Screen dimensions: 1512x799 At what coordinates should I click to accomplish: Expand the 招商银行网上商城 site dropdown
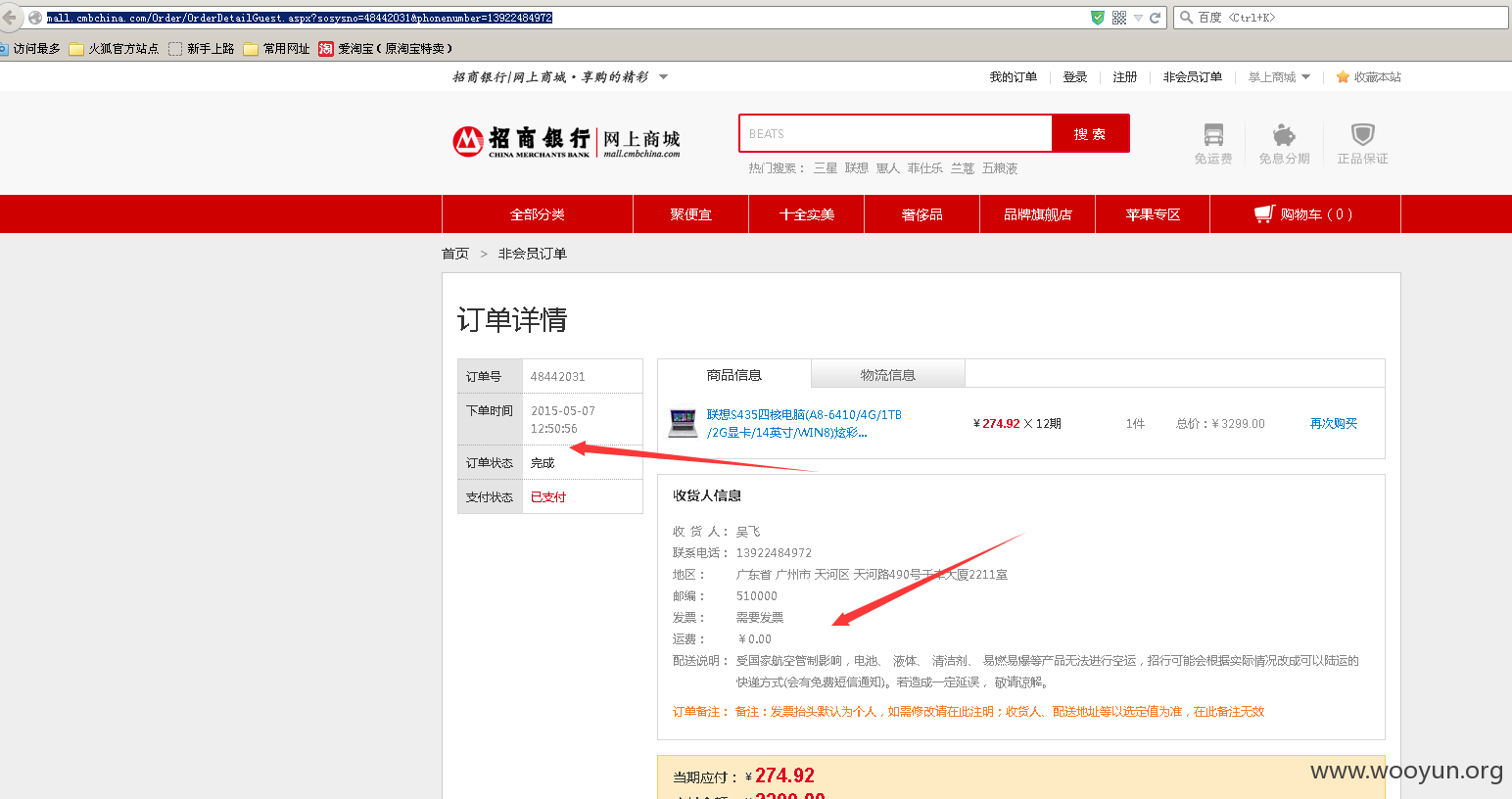(x=663, y=77)
